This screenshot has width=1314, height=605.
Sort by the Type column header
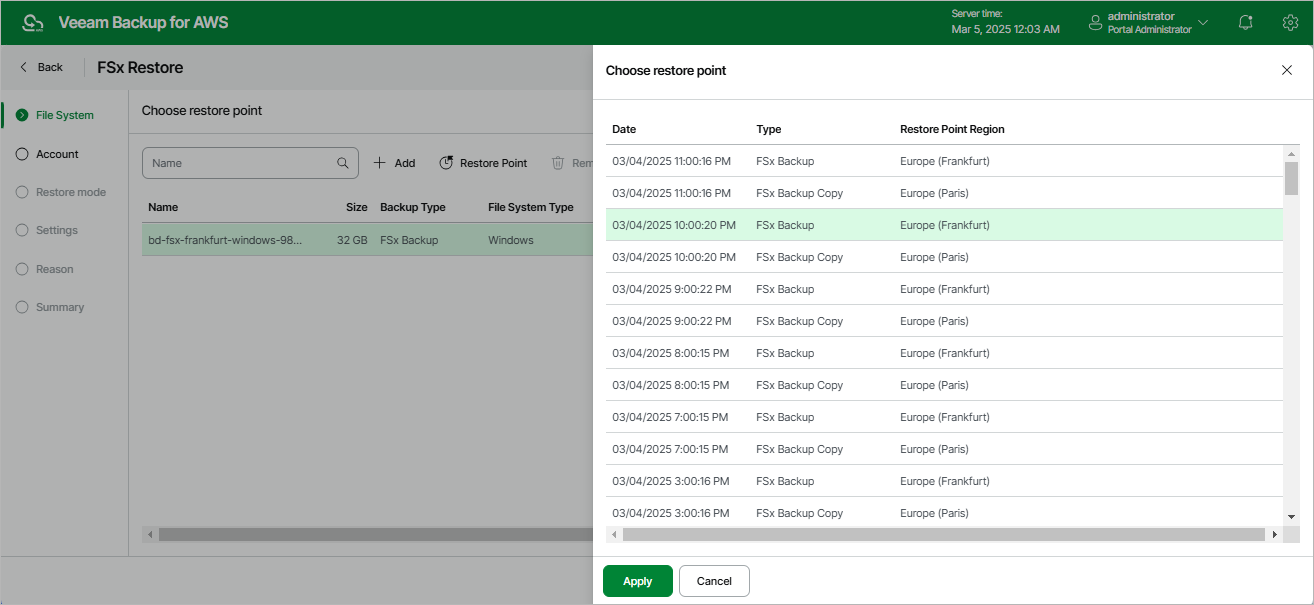coord(768,129)
